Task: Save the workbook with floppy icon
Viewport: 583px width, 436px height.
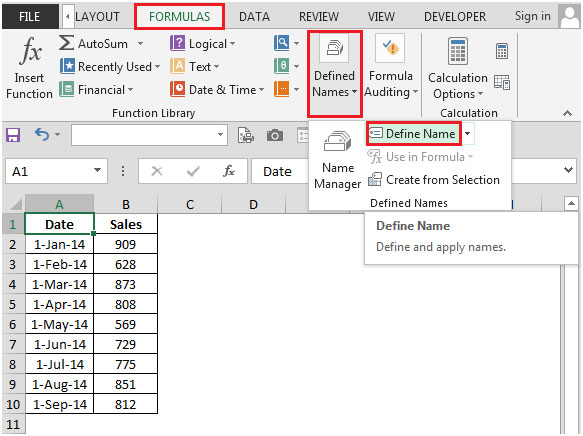Action: coord(13,135)
